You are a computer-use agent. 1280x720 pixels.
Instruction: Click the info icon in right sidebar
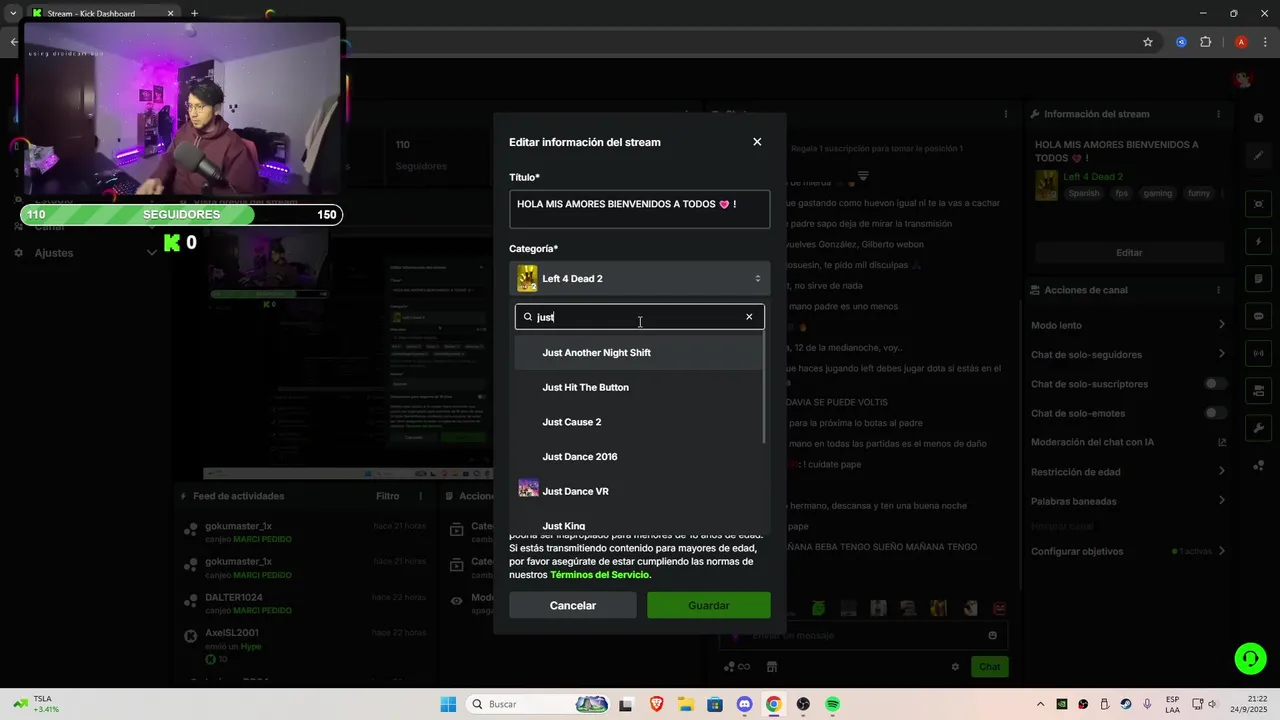(x=1258, y=118)
